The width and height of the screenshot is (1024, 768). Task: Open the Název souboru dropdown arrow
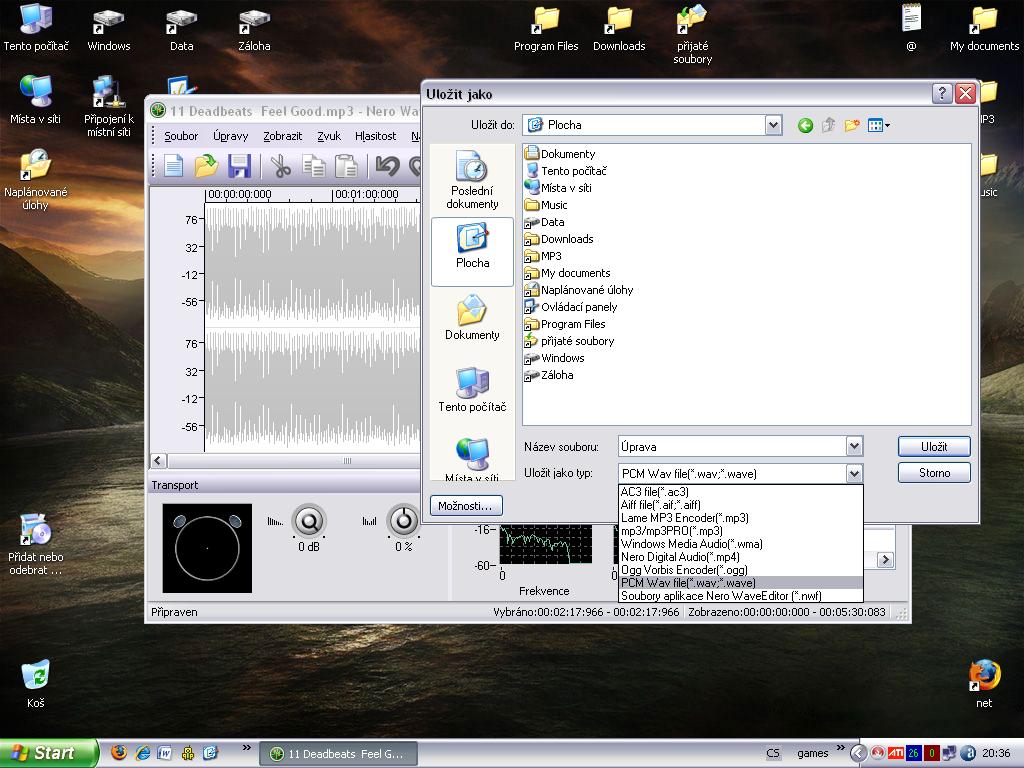pyautogui.click(x=854, y=447)
